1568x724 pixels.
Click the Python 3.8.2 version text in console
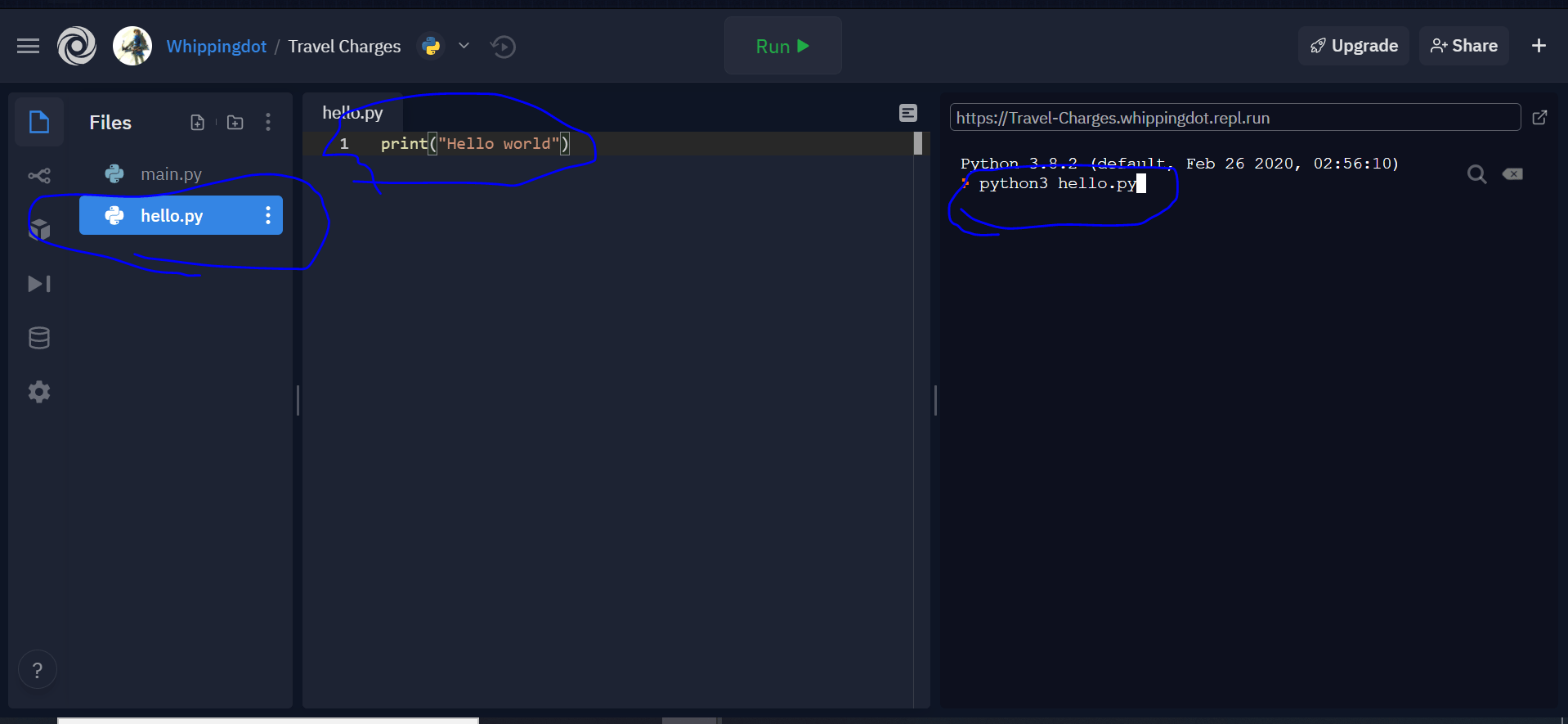1019,163
